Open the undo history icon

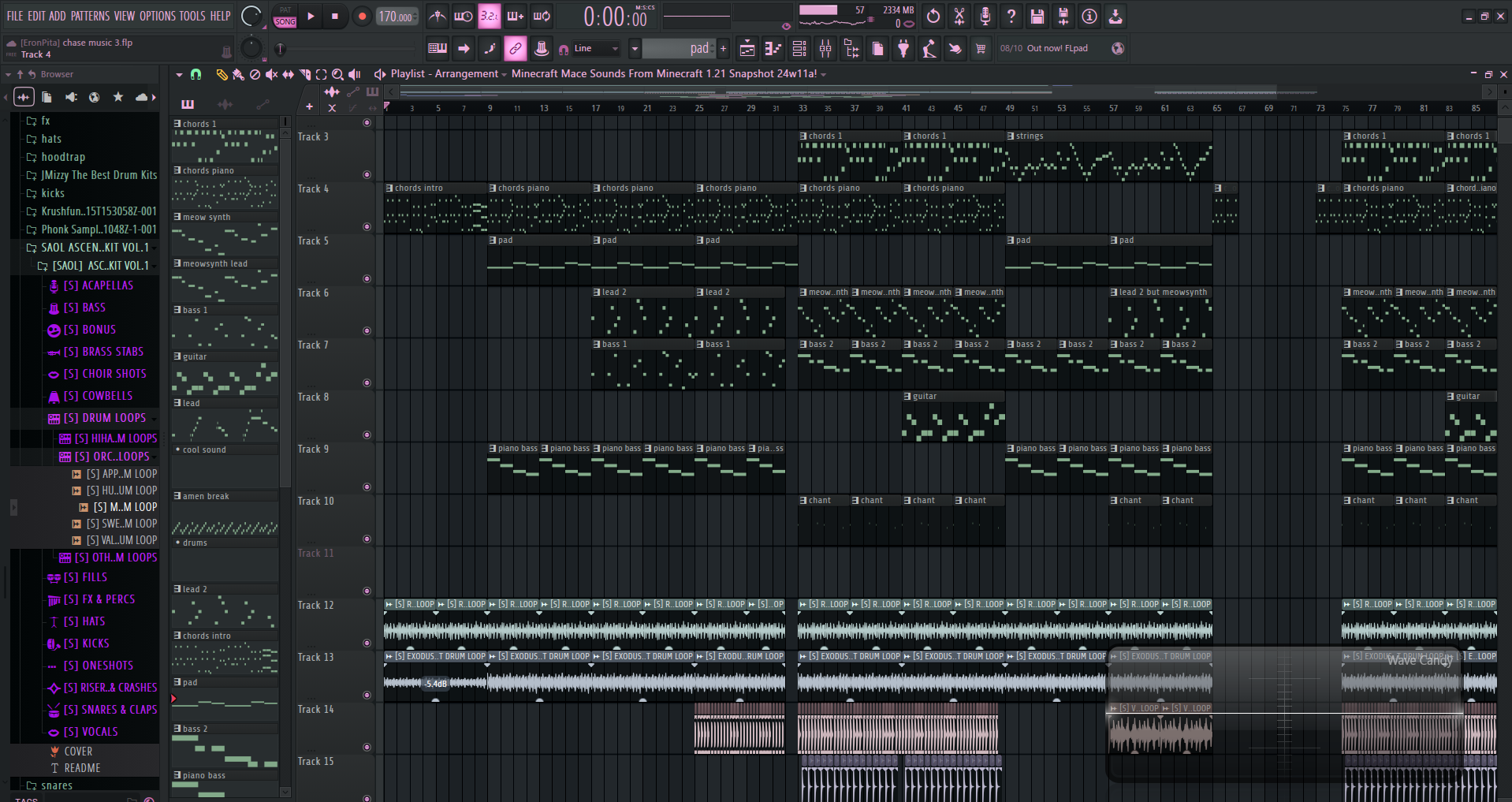click(933, 16)
